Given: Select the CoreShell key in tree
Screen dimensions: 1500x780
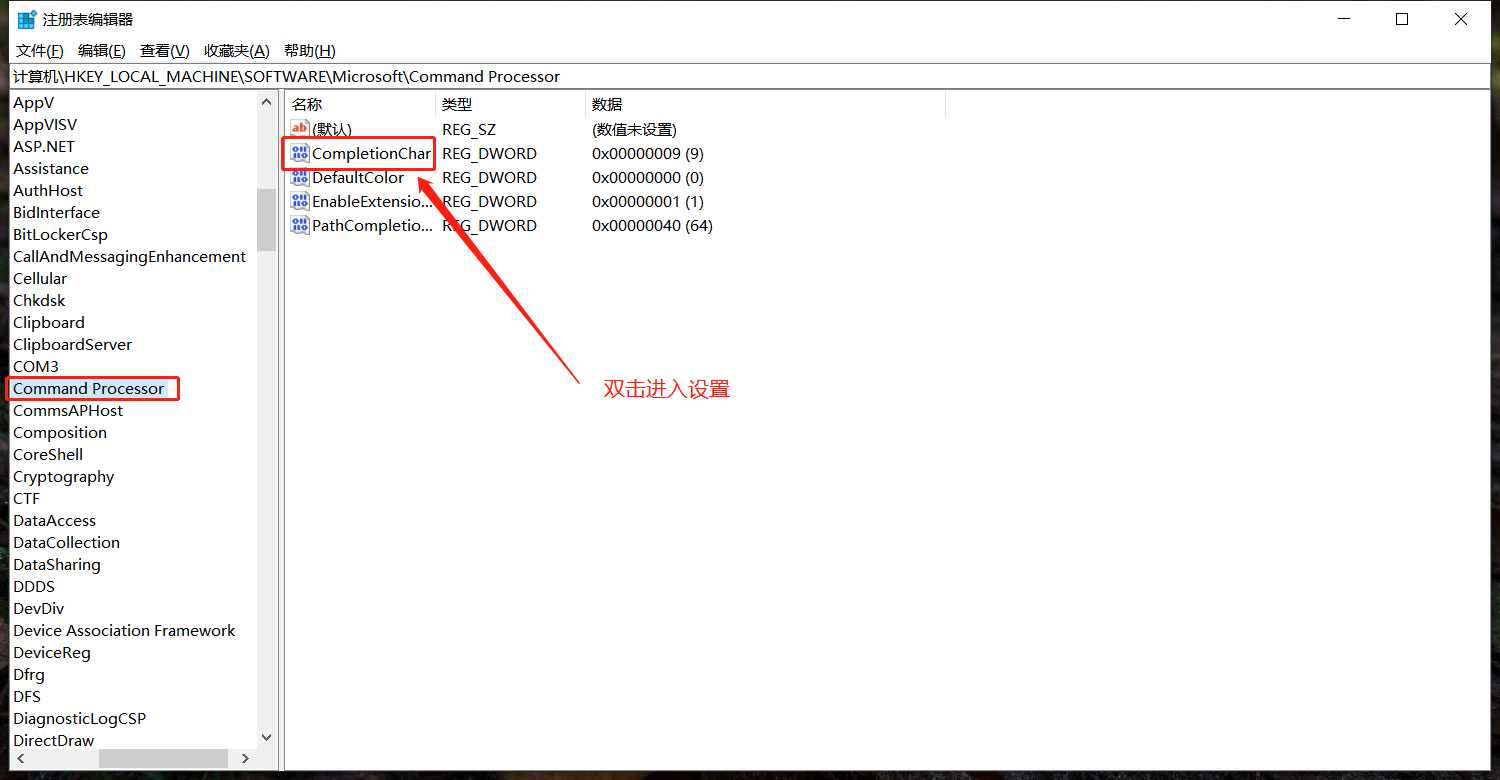Looking at the screenshot, I should coord(48,454).
